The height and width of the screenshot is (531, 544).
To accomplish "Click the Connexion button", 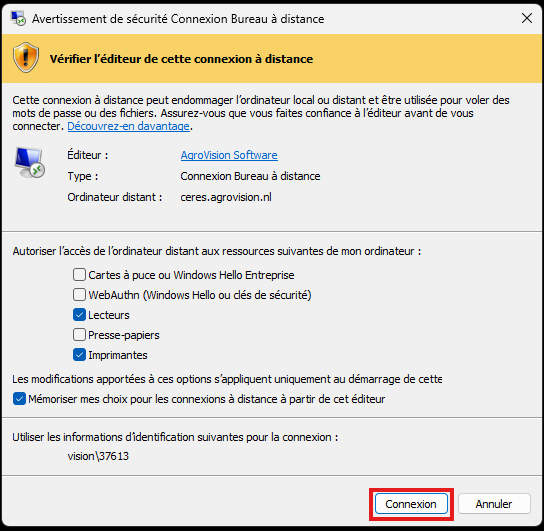I will [411, 504].
